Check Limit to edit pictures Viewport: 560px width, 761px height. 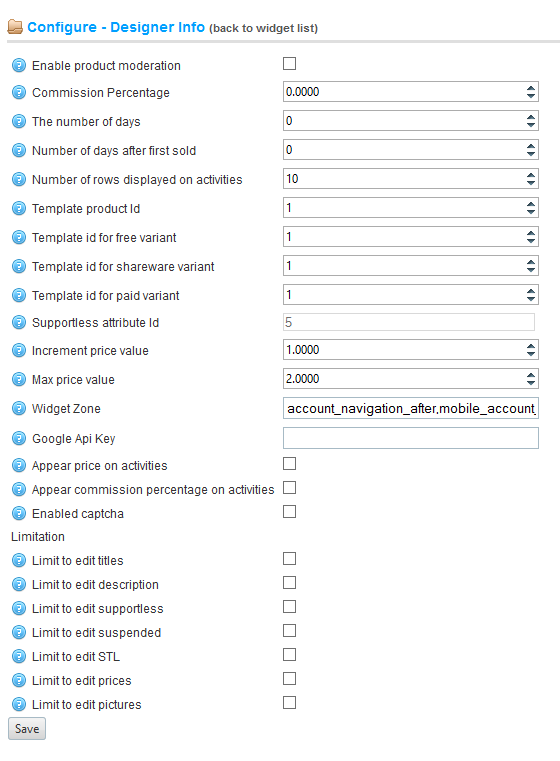290,703
